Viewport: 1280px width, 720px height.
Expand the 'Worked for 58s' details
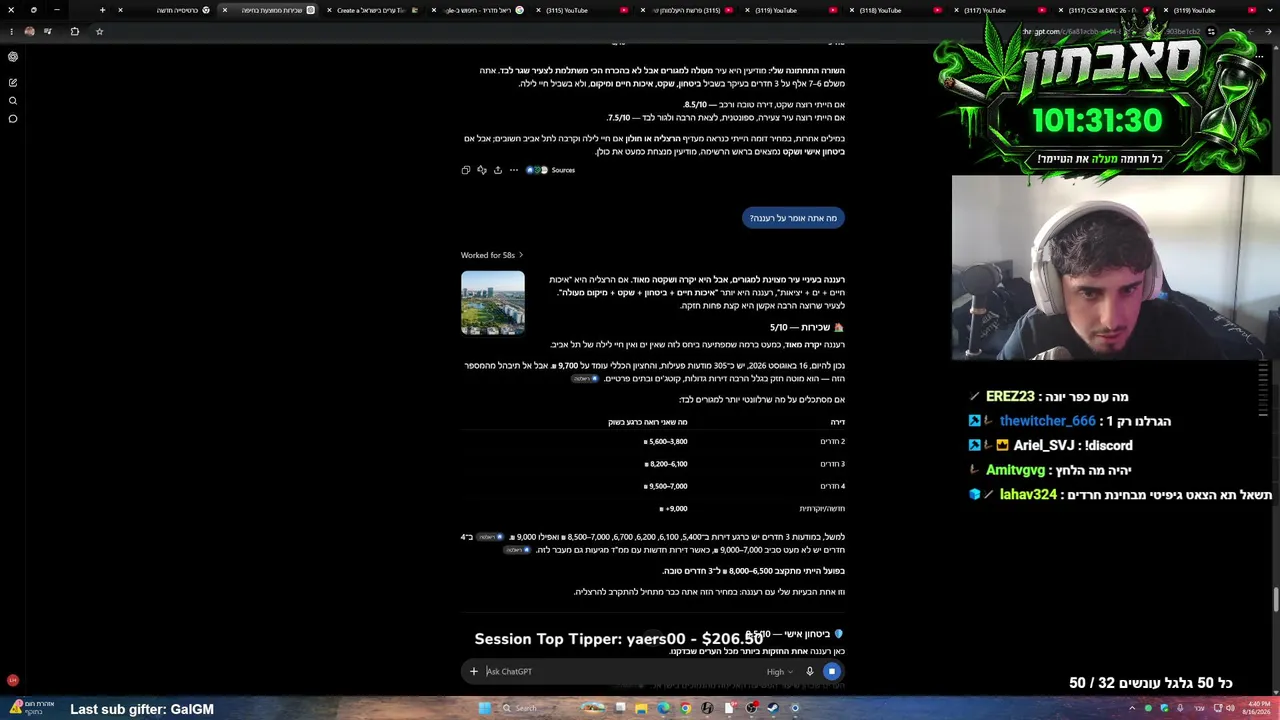point(492,255)
